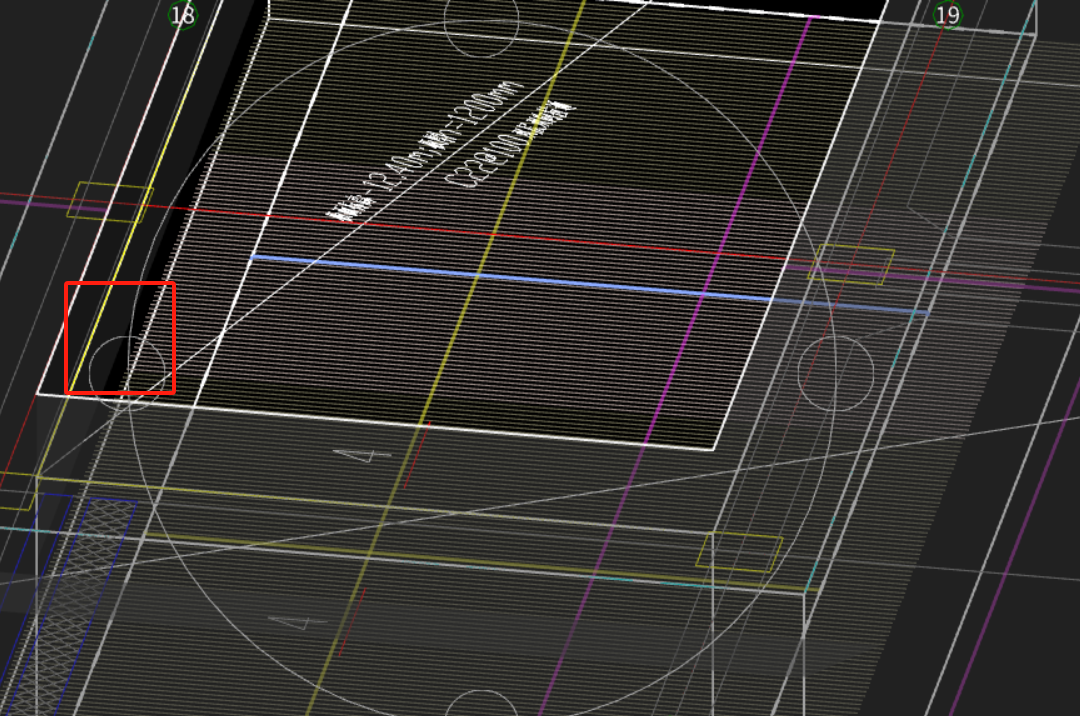Viewport: 1080px width, 716px height.
Task: Select the rotated annotation containing -12.40m and 1200mm
Action: [424, 151]
